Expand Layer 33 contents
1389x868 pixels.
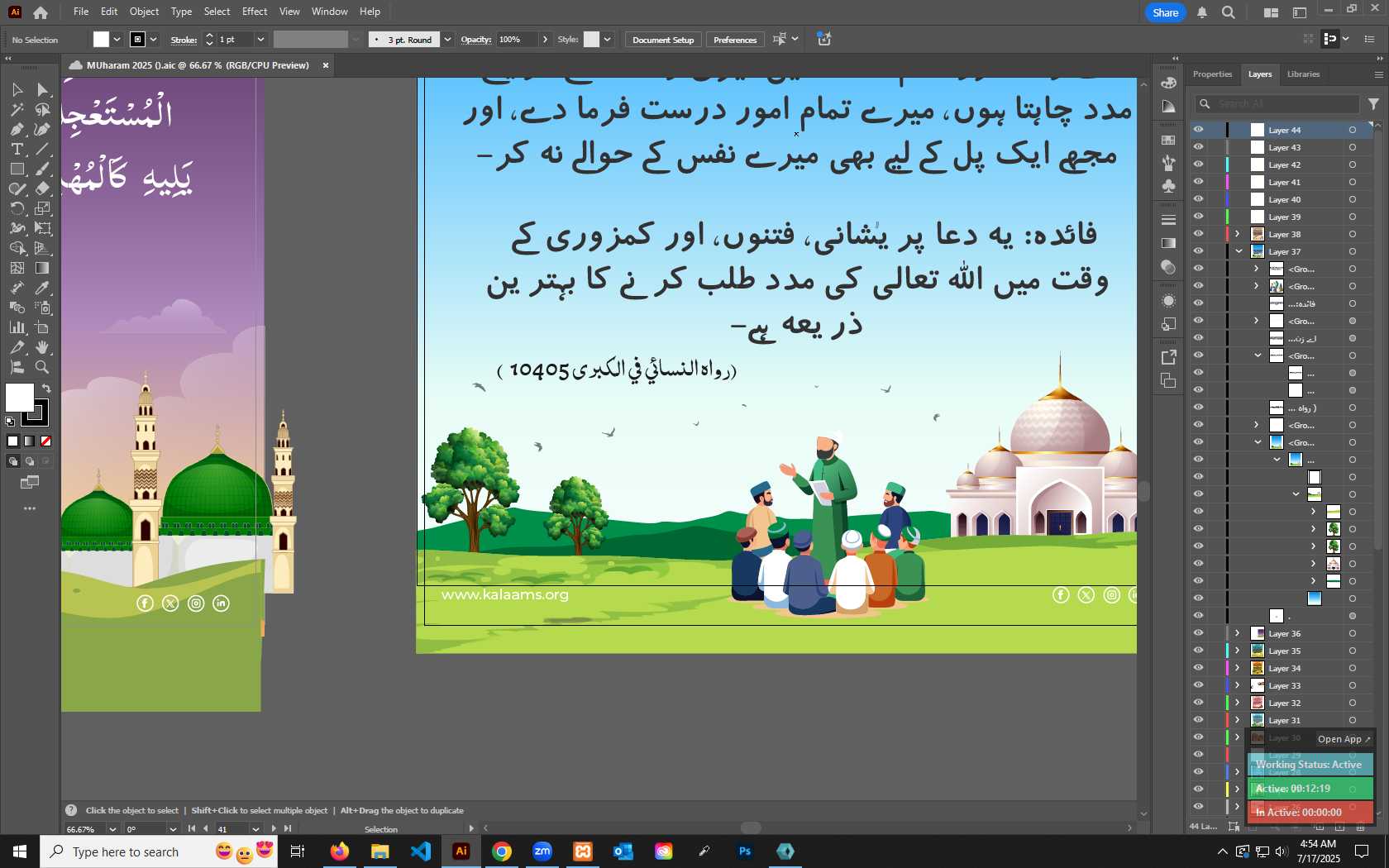coord(1238,685)
